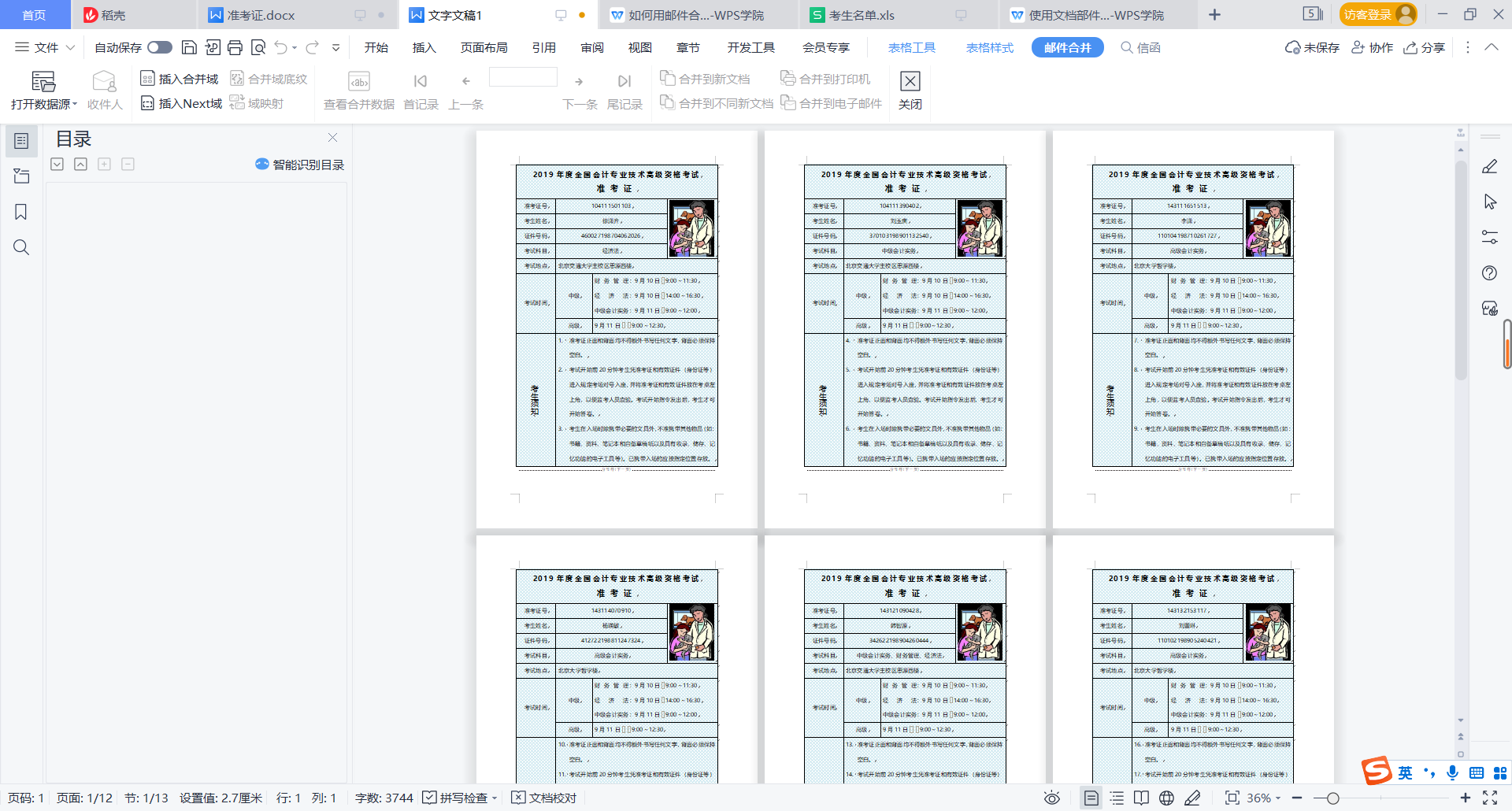Click the Share button (分享)

[x=1425, y=47]
